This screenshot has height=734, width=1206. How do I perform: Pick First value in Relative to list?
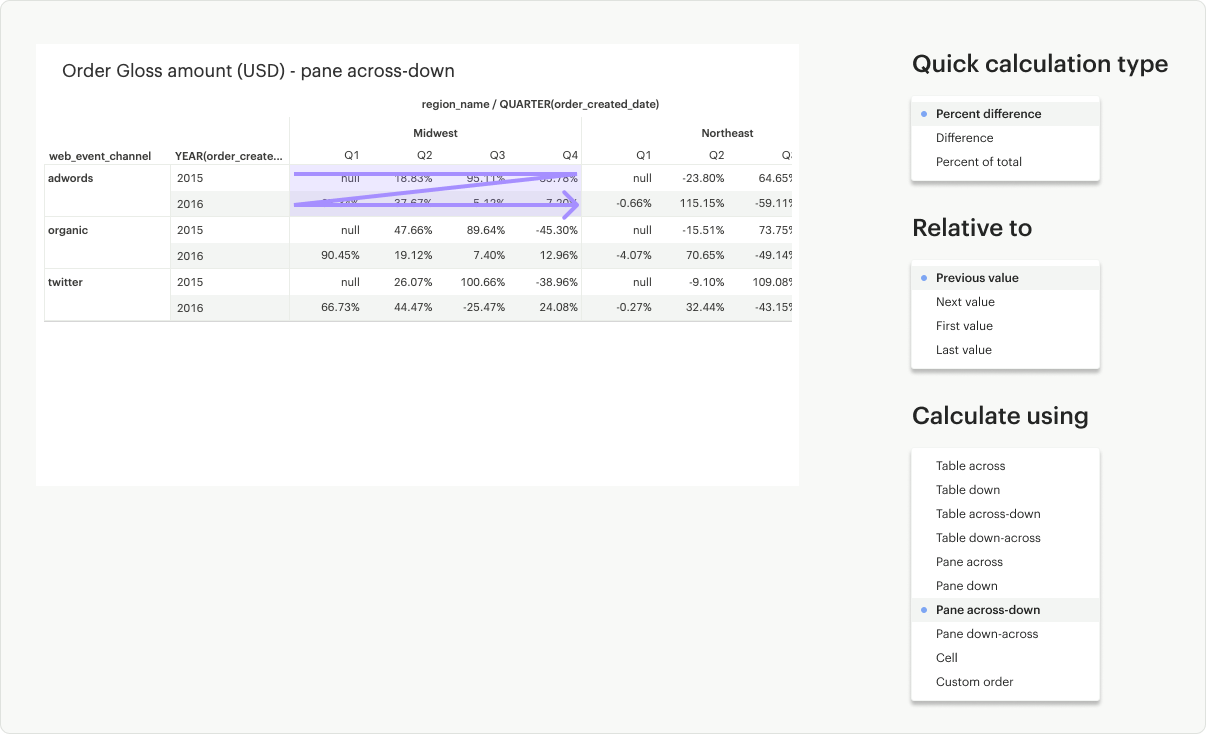coord(964,326)
